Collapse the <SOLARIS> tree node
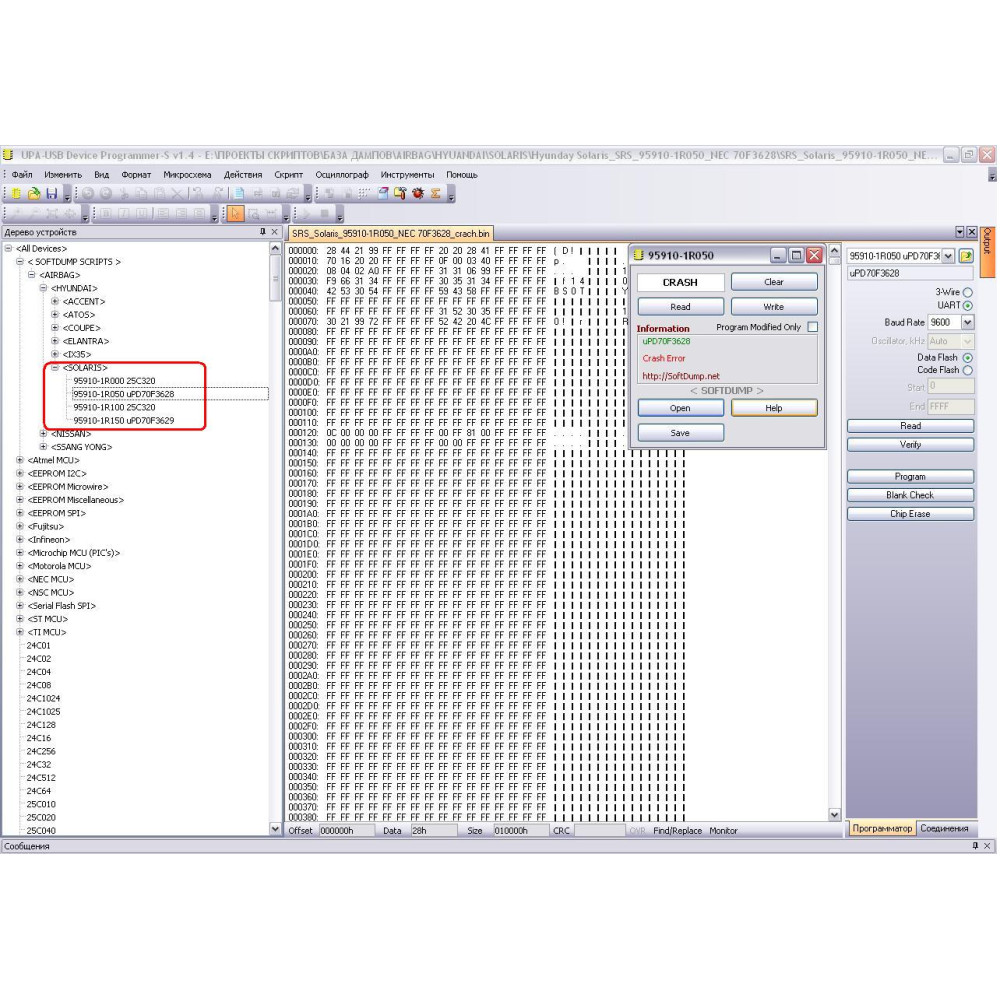Viewport: 1000px width, 1000px height. (x=55, y=367)
